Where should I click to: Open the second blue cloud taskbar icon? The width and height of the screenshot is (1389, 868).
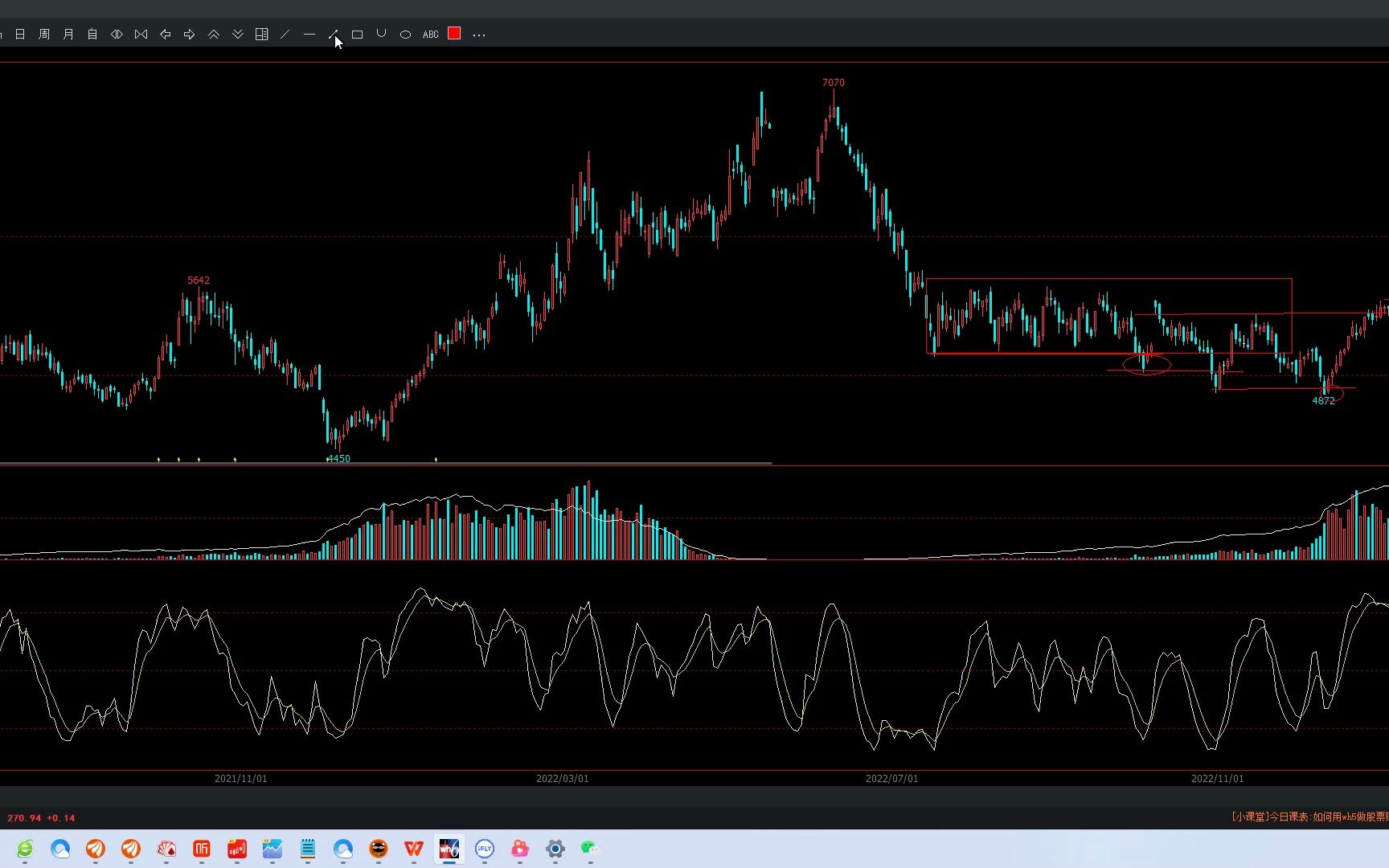click(x=343, y=849)
